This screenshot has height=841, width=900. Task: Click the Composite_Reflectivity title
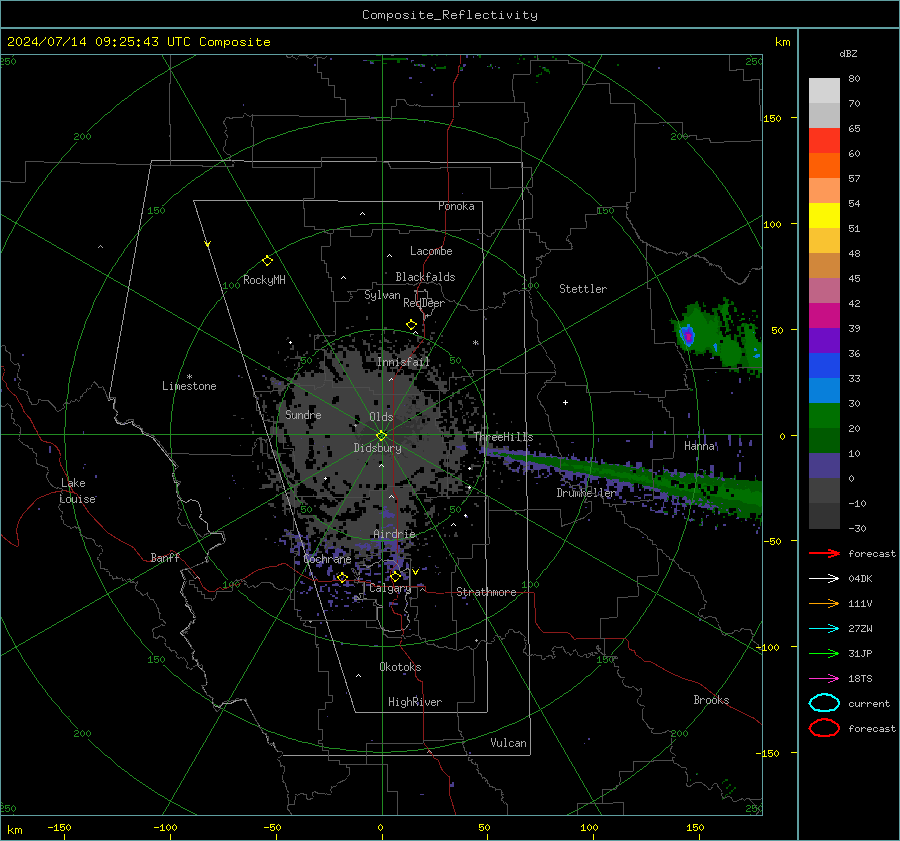coord(450,15)
